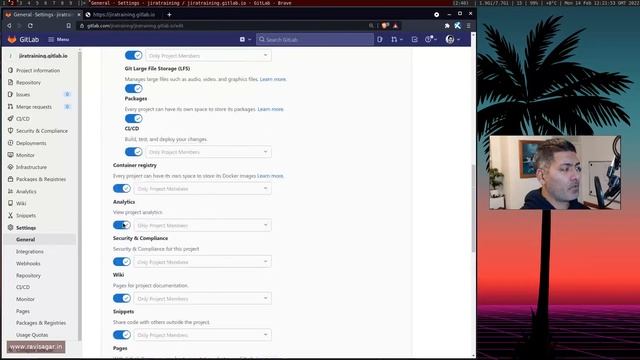Open the browser extensions puzzle icon

pos(447,26)
